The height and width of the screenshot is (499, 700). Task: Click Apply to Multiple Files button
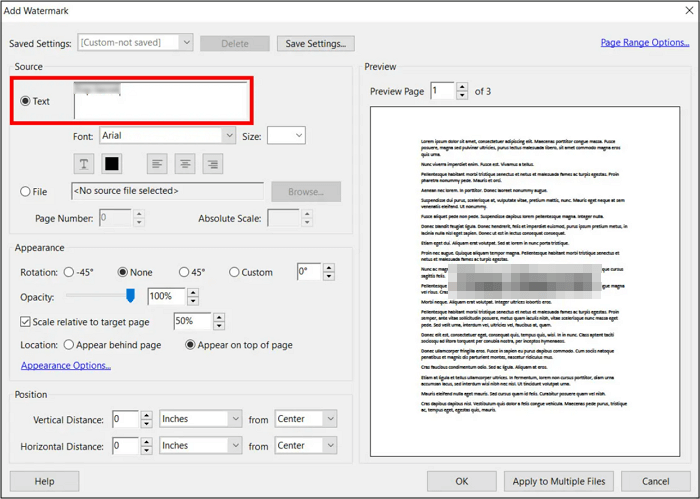tap(560, 481)
